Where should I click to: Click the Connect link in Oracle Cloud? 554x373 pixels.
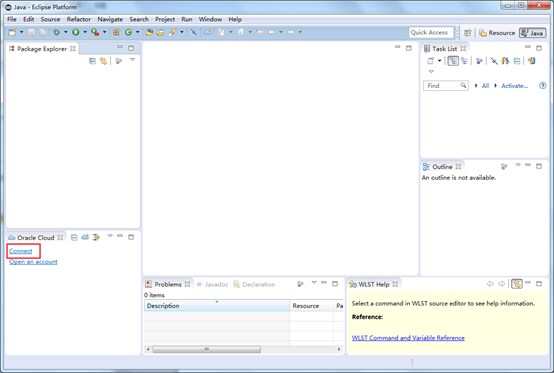pos(20,251)
